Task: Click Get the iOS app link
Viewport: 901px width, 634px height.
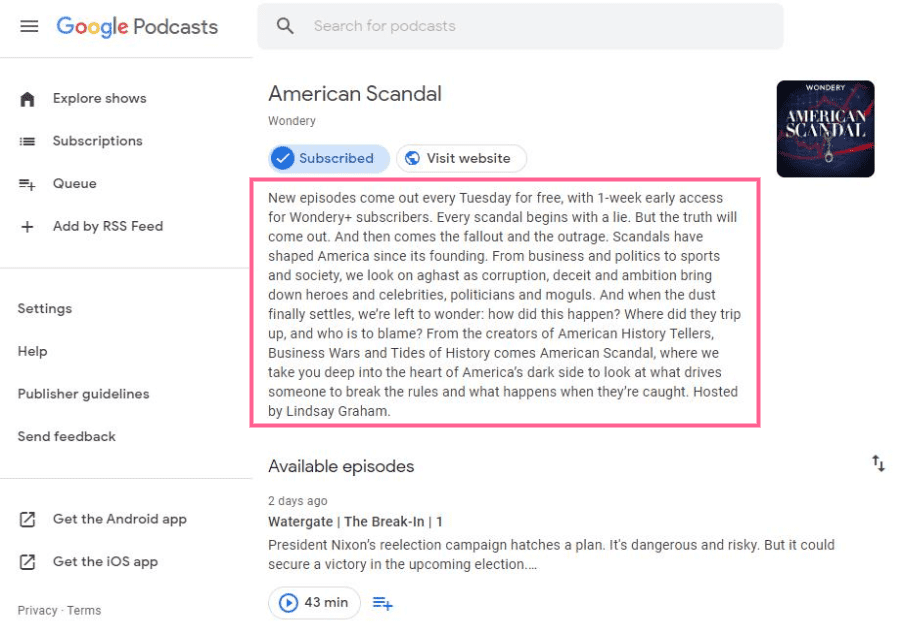Action: 88,562
